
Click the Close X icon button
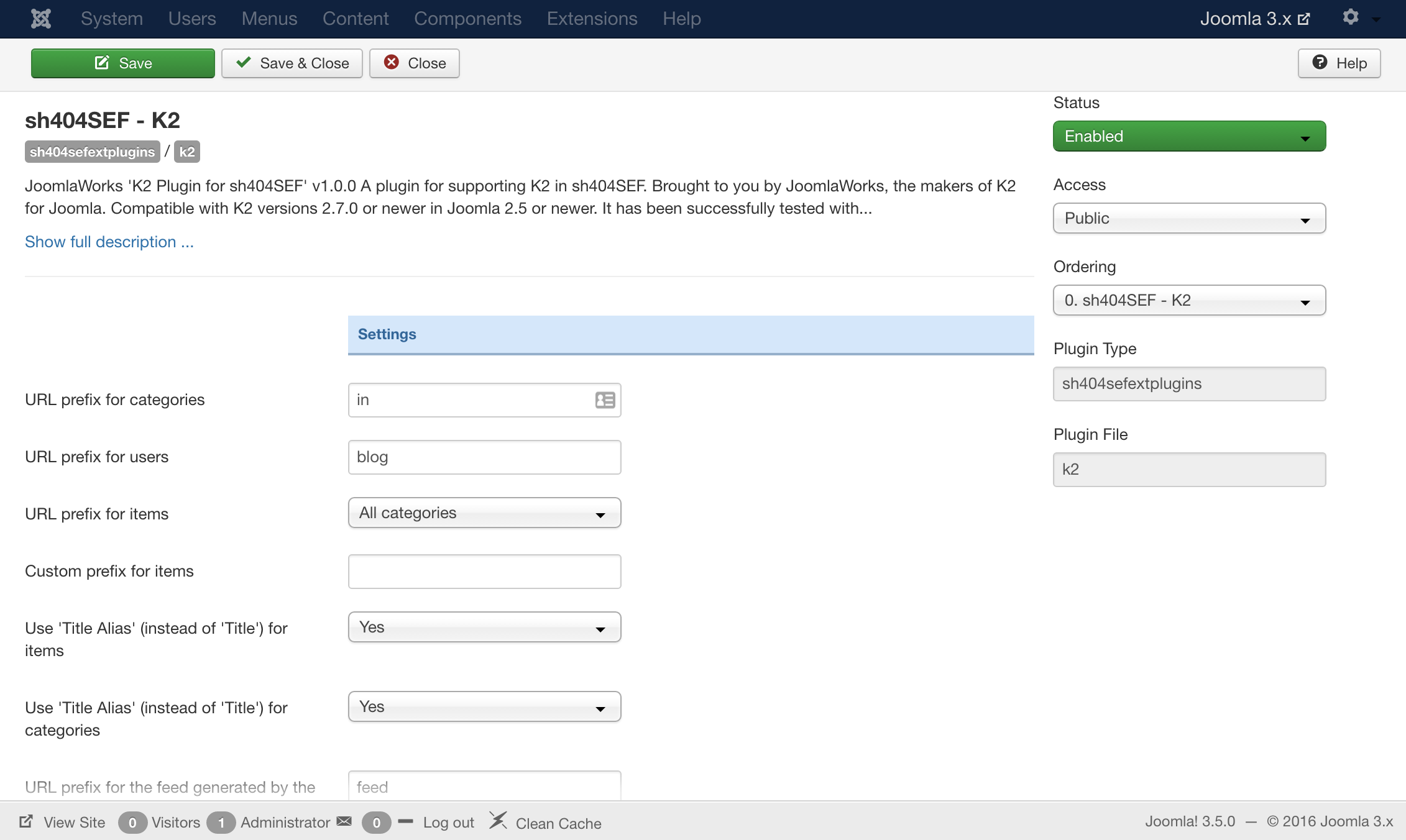pyautogui.click(x=390, y=62)
